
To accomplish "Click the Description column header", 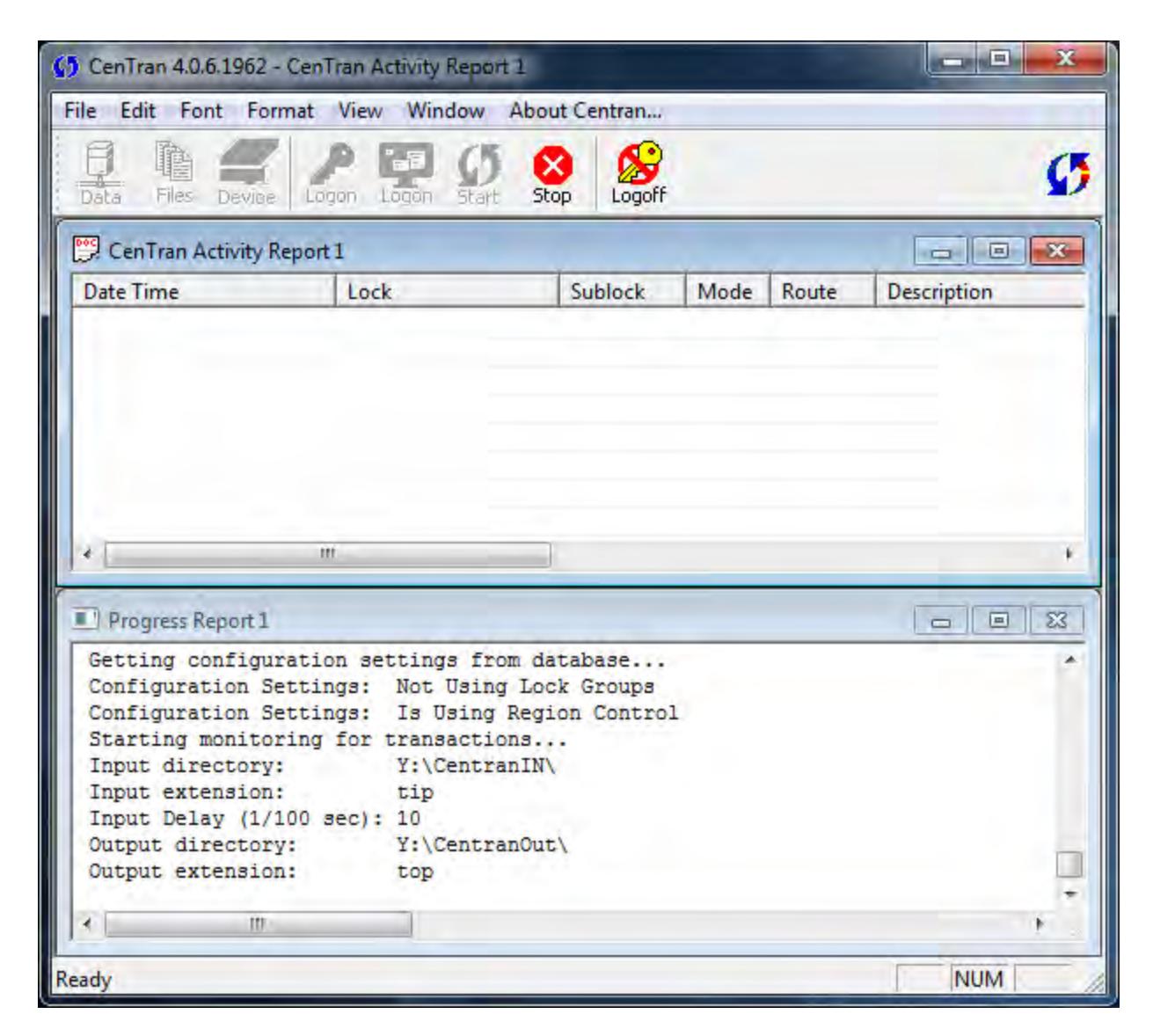I will coord(980,291).
